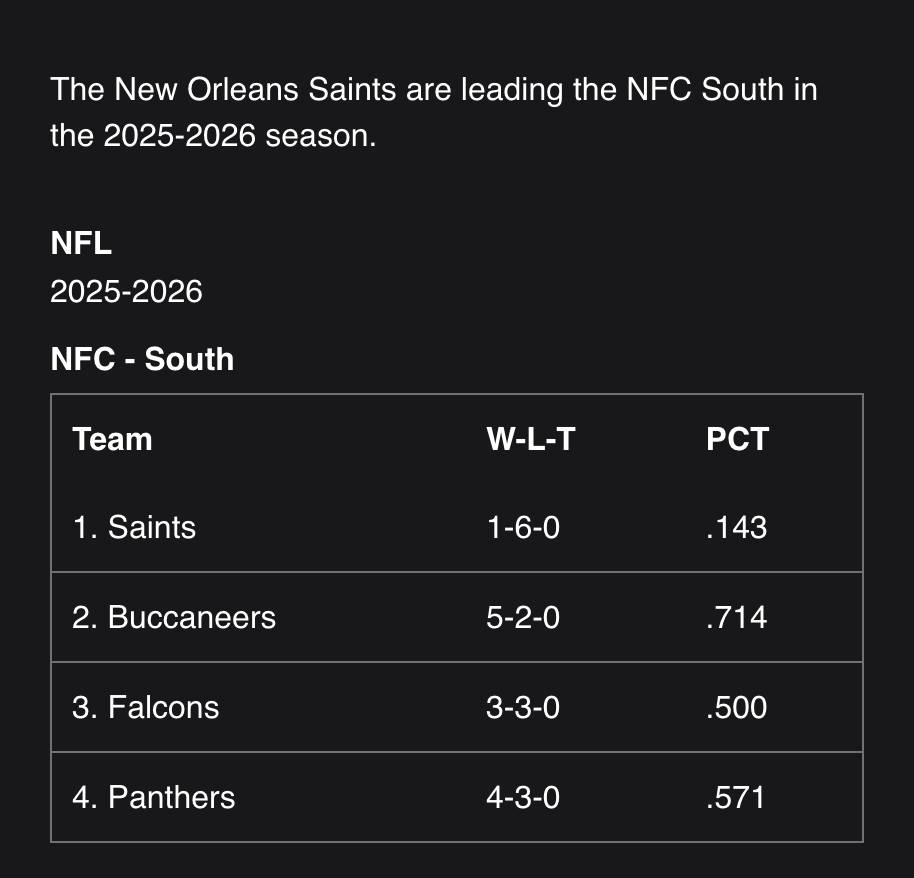Screen dimensions: 914x878
Task: Click the Team column header
Action: point(112,439)
